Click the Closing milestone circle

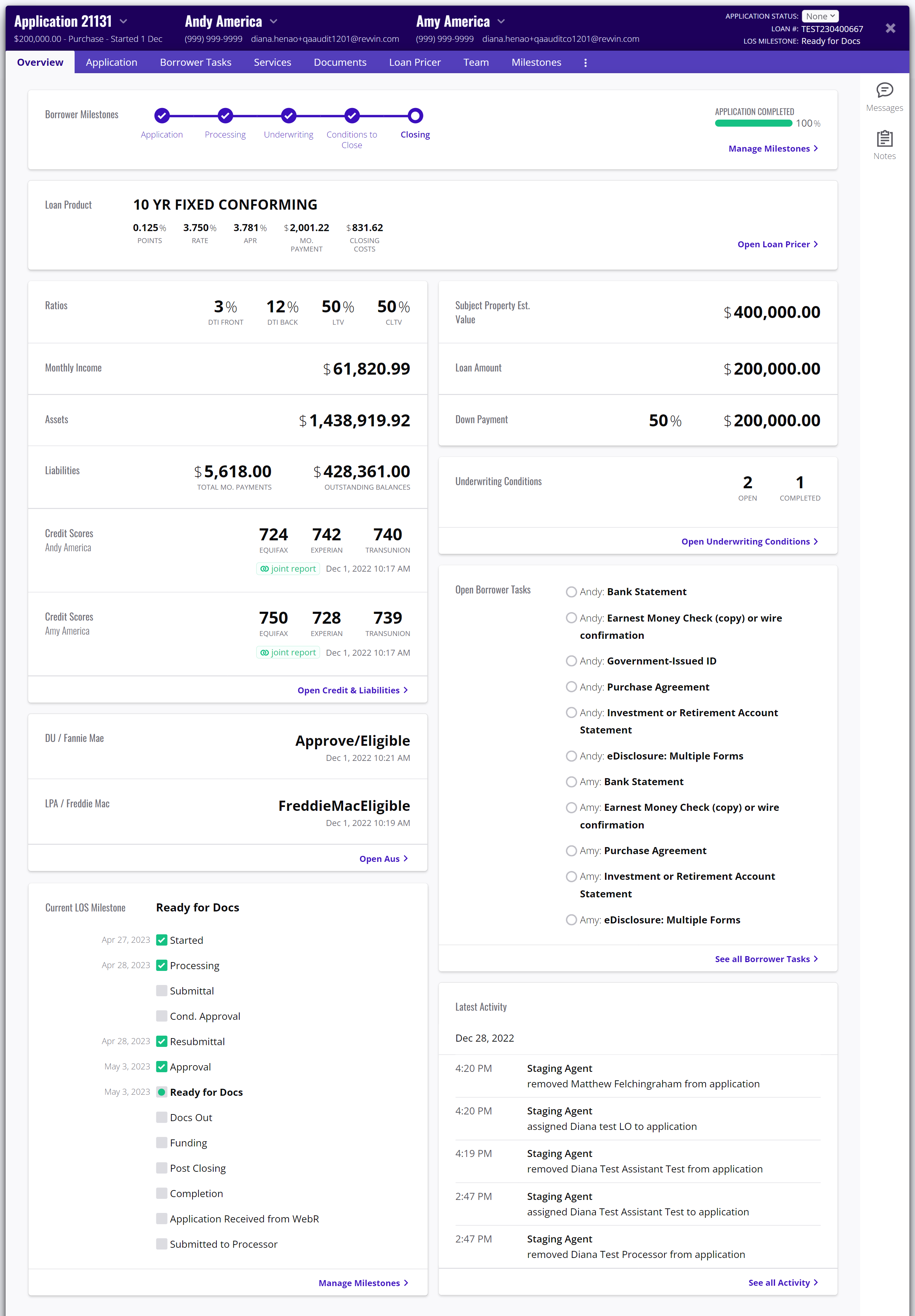click(415, 116)
